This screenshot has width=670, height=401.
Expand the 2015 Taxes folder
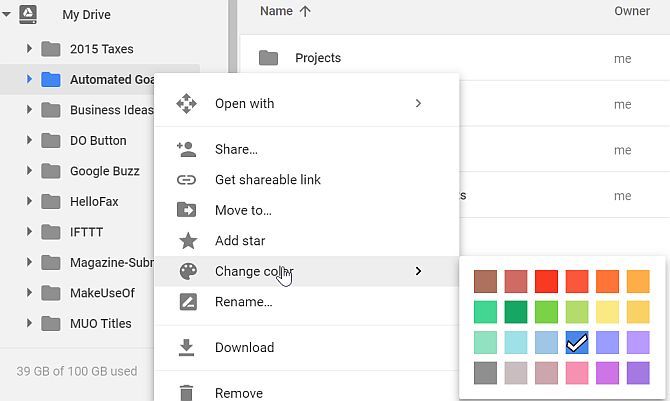(x=29, y=49)
